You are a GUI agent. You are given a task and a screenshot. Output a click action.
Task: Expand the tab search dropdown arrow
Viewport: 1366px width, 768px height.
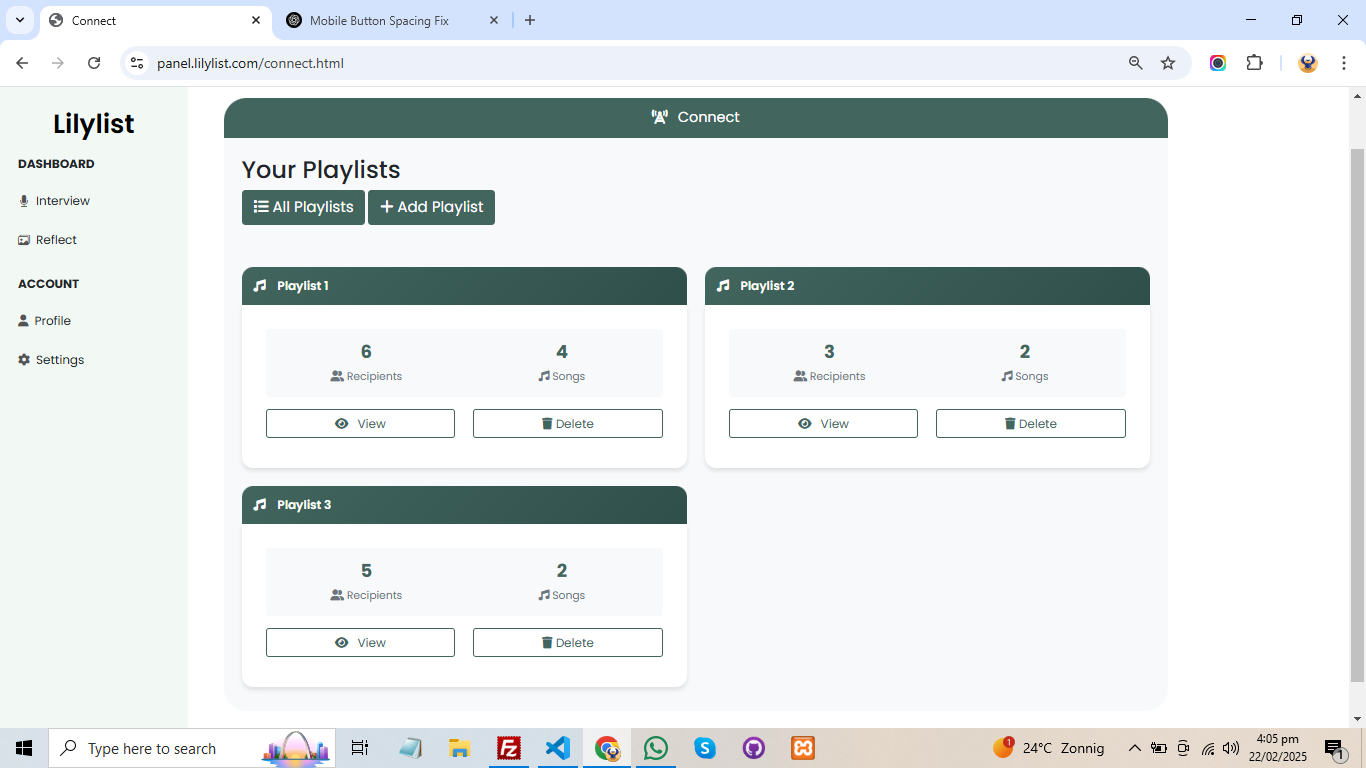20,20
